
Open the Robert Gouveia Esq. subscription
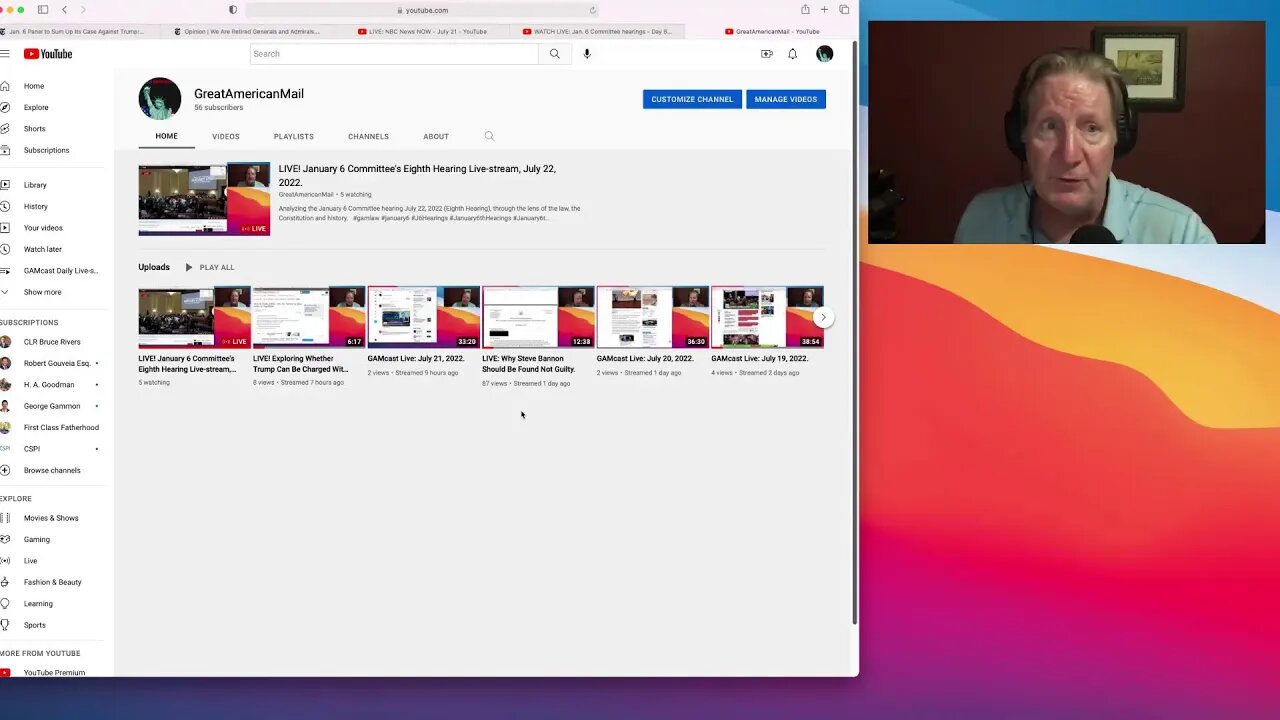click(x=55, y=363)
